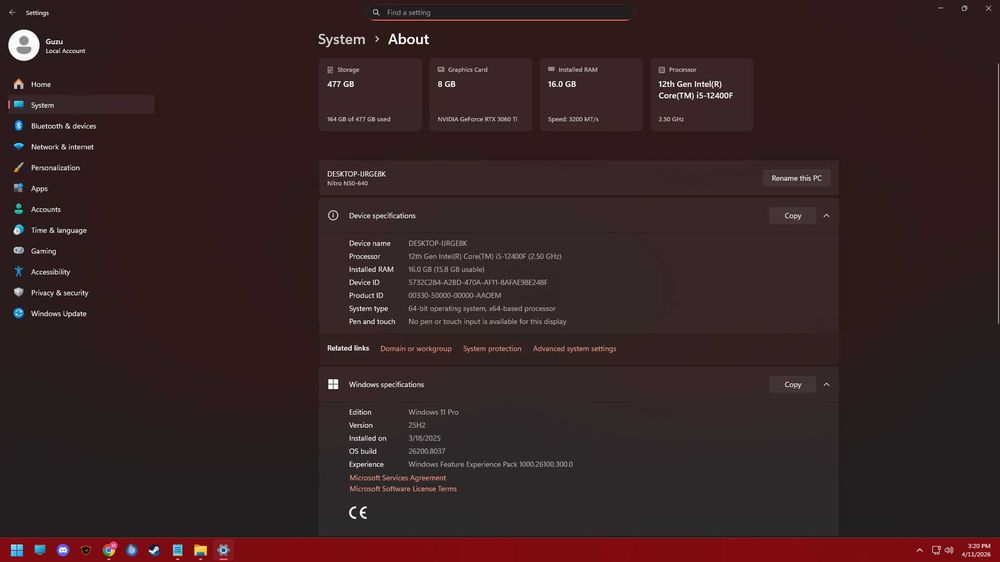Click the Device ID value 5732C284-A2BD-470A
This screenshot has width=1000, height=562.
pyautogui.click(x=478, y=282)
